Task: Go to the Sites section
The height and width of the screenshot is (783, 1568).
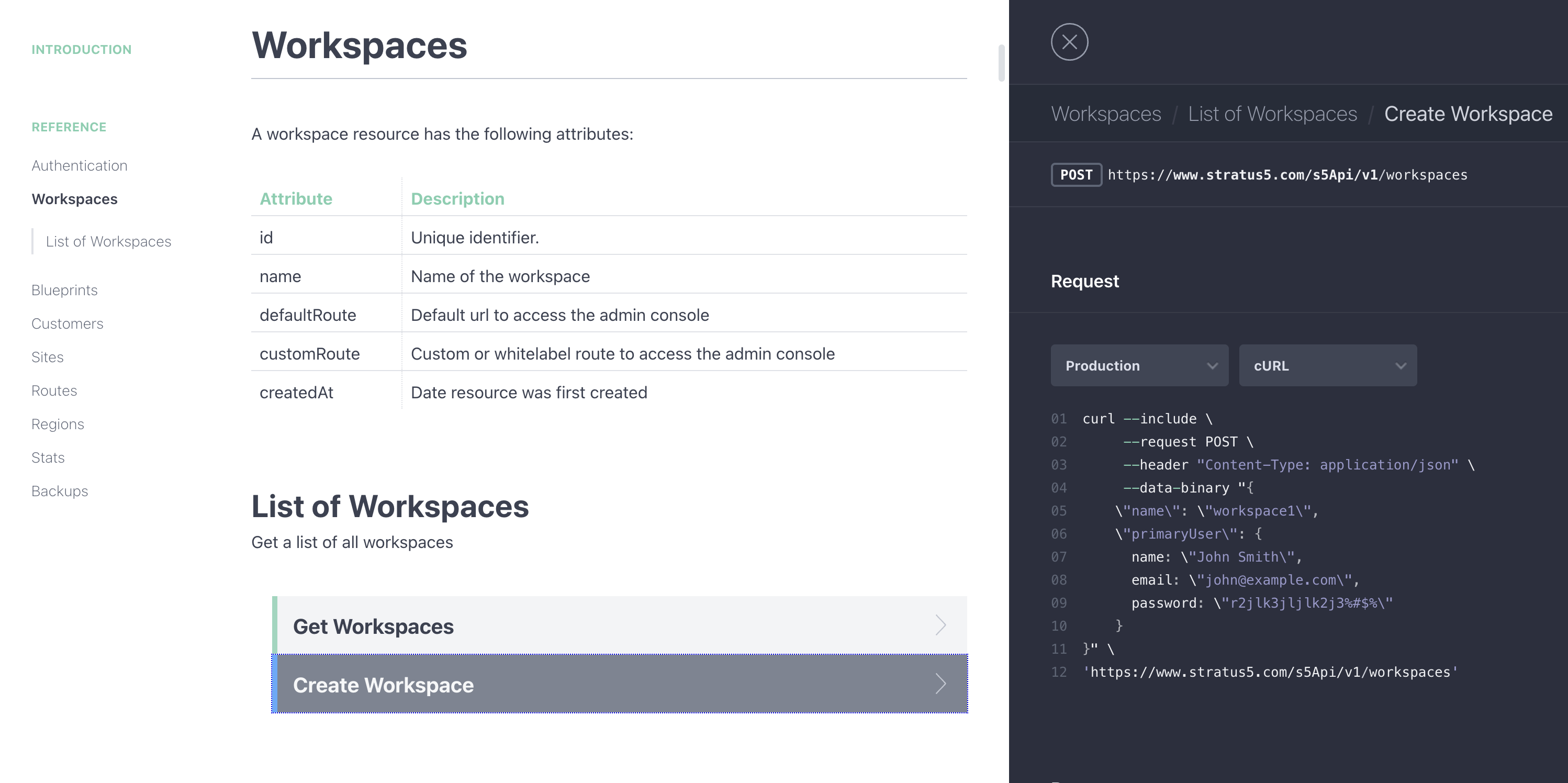Action: pos(47,357)
